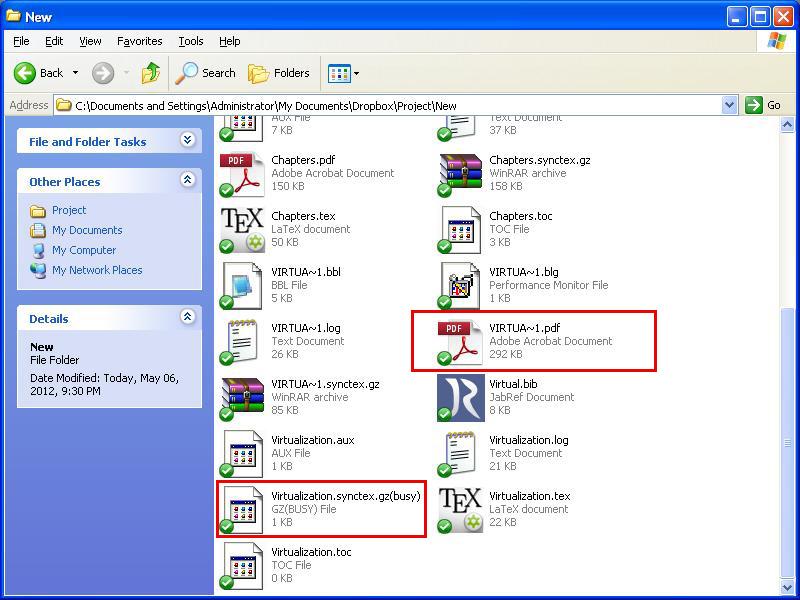Select the VIRTUA~1.log notepad icon
This screenshot has height=600, width=800.
(x=242, y=342)
